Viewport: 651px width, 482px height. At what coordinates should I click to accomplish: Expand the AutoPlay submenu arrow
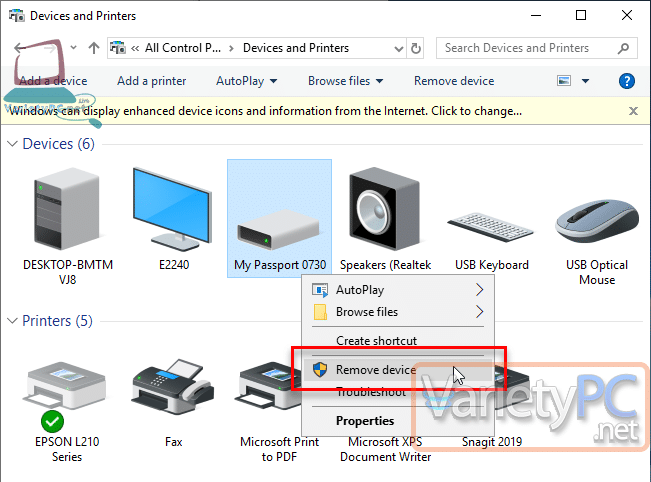[x=480, y=290]
